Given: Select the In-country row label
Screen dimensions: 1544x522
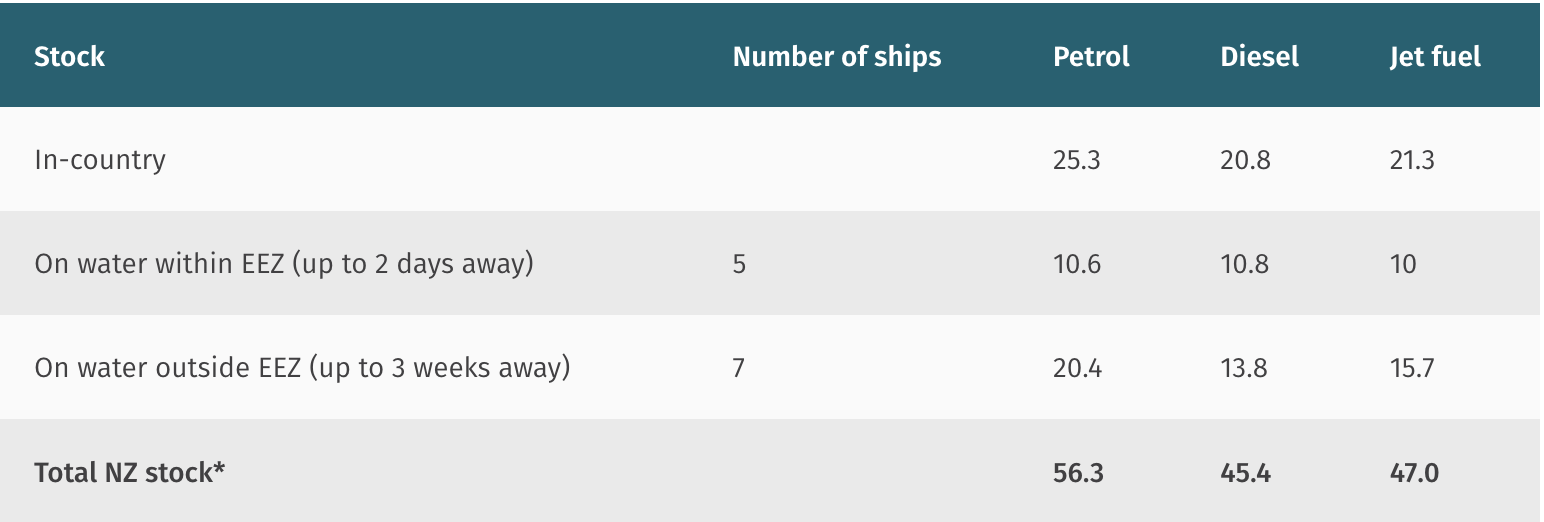Looking at the screenshot, I should point(100,160).
